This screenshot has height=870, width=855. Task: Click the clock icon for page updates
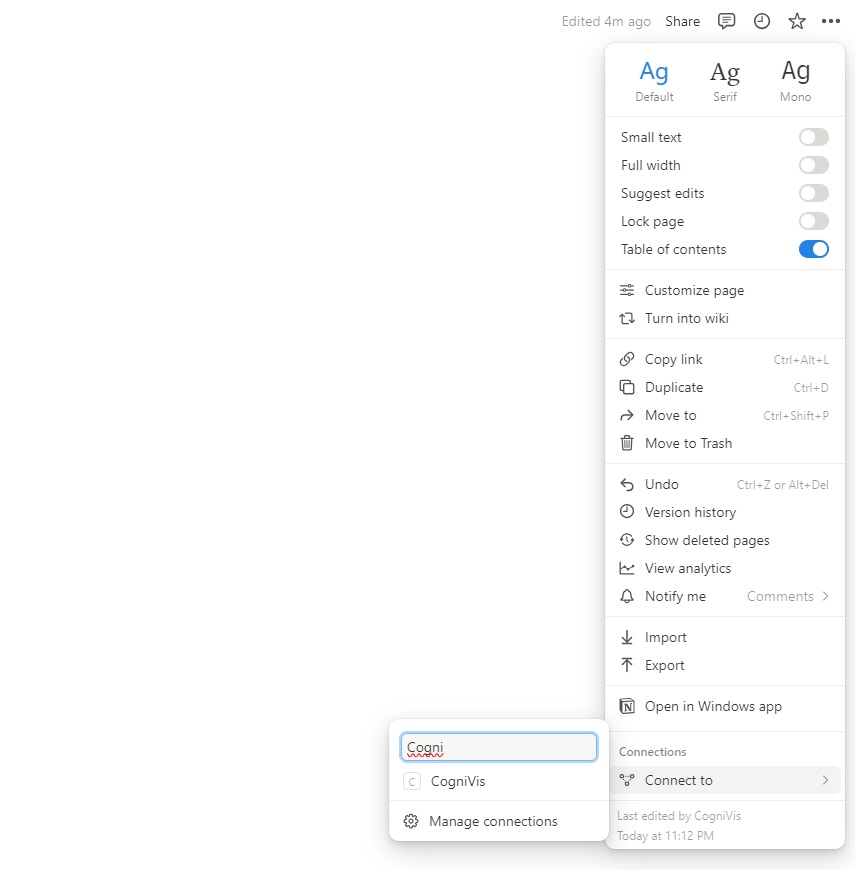tap(762, 21)
